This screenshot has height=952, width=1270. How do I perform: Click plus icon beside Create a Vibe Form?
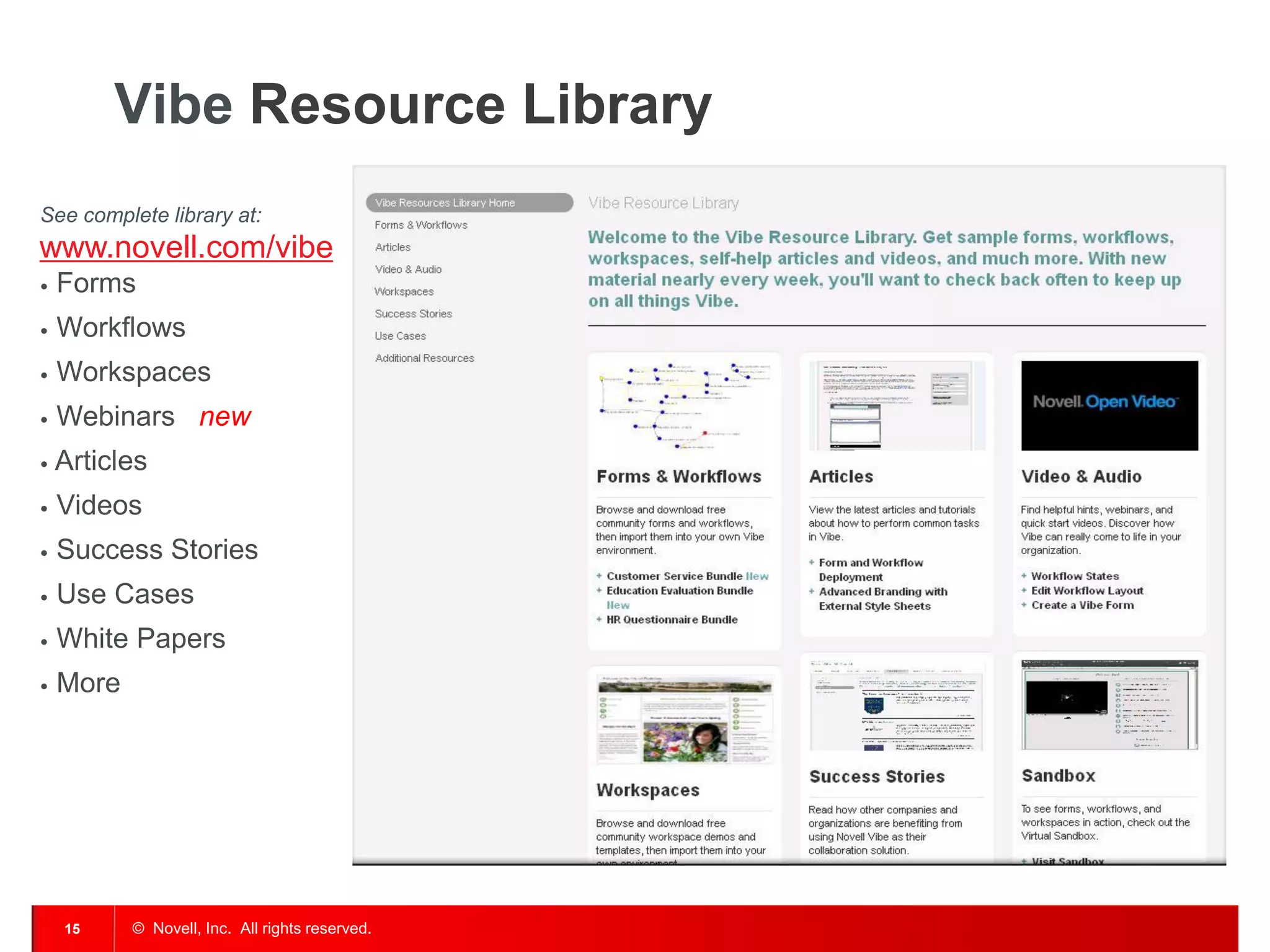pyautogui.click(x=1024, y=605)
